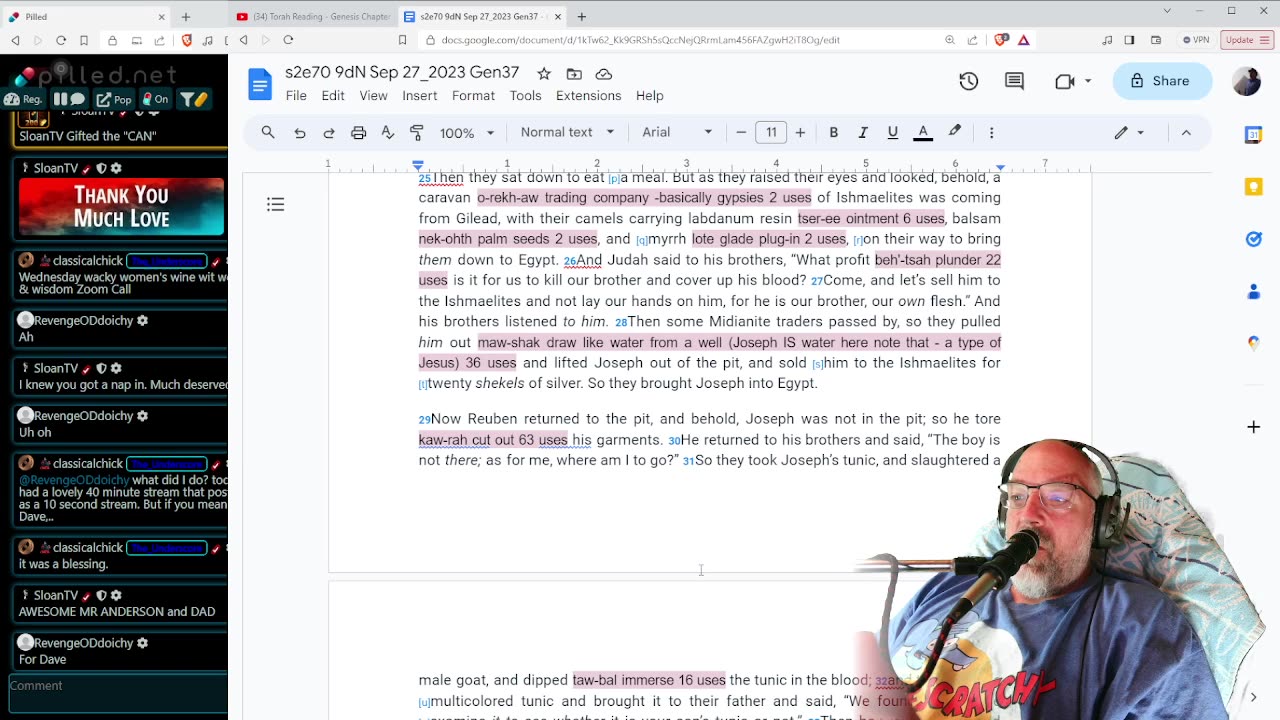The image size is (1280, 720).
Task: Show the document outline icon
Action: (x=275, y=204)
